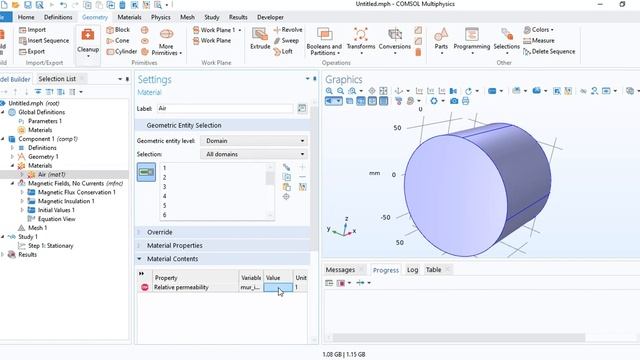Click the Sweep operation
This screenshot has width=640, height=360.
pos(287,40)
